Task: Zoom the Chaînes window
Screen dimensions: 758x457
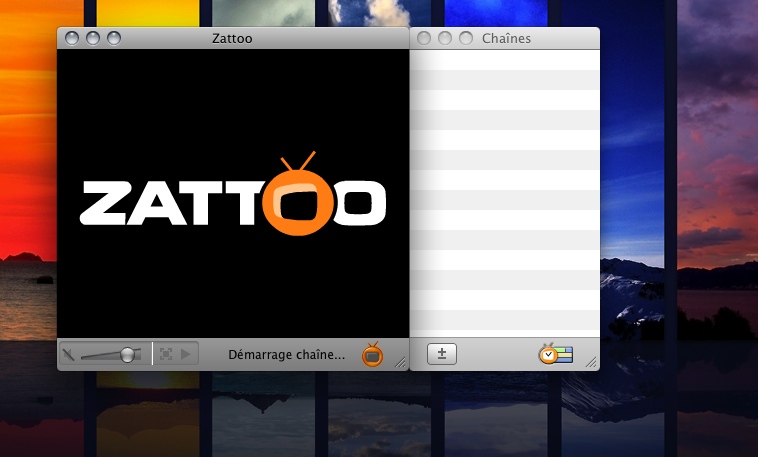Action: coord(466,38)
